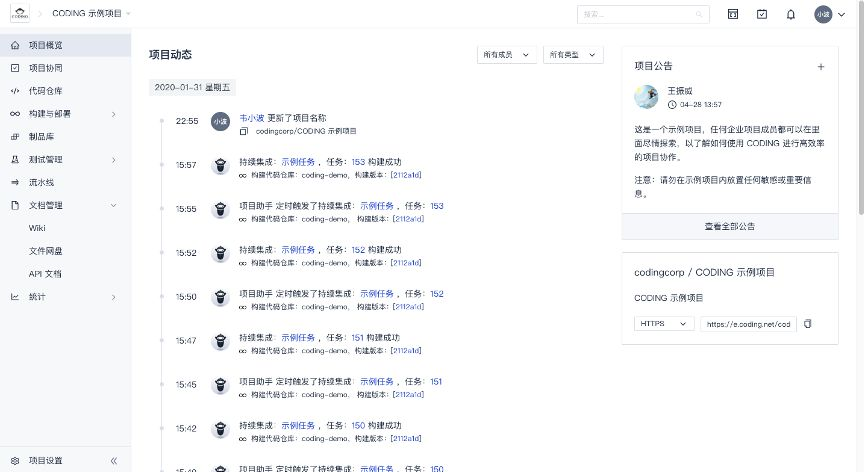This screenshot has height=472, width=864.
Task: Click the 构建与部署 infinity icon
Action: pyautogui.click(x=15, y=114)
